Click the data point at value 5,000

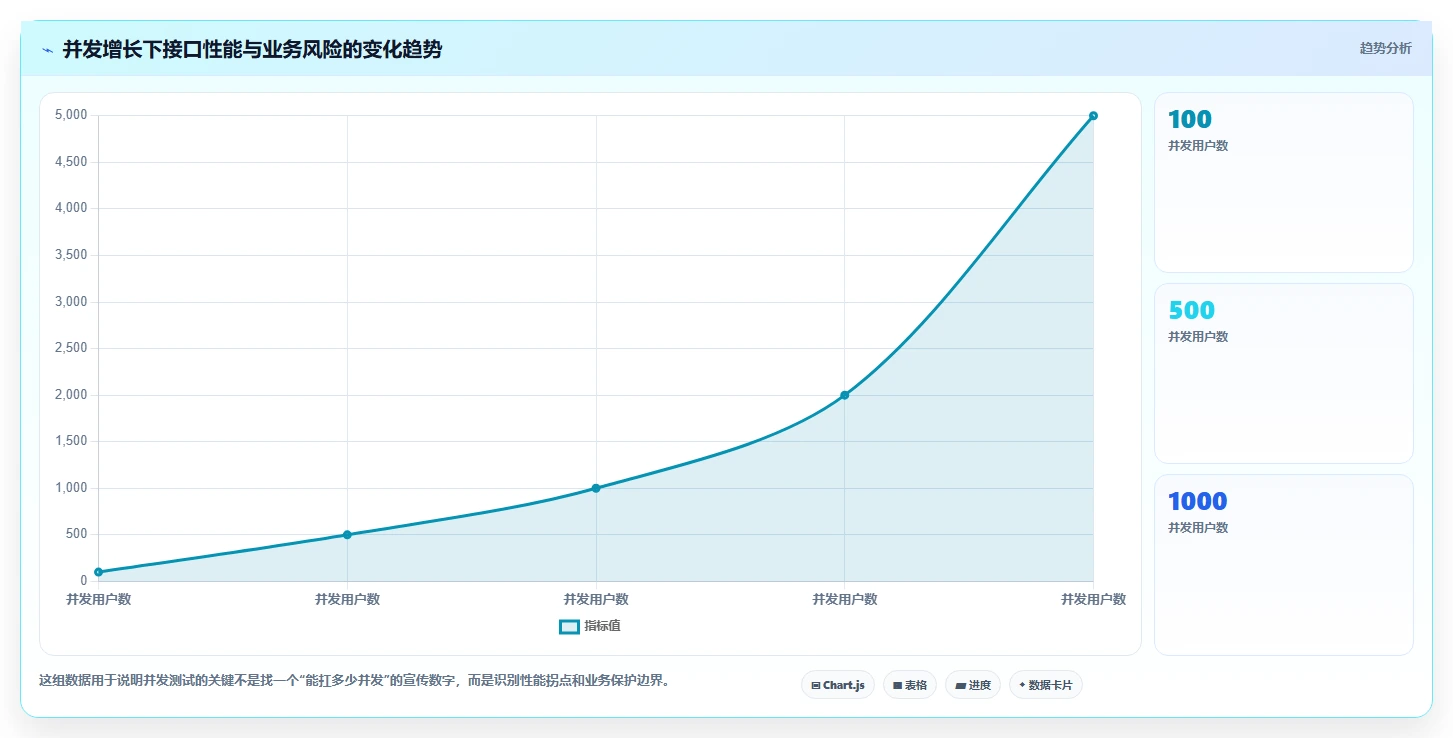[1093, 116]
